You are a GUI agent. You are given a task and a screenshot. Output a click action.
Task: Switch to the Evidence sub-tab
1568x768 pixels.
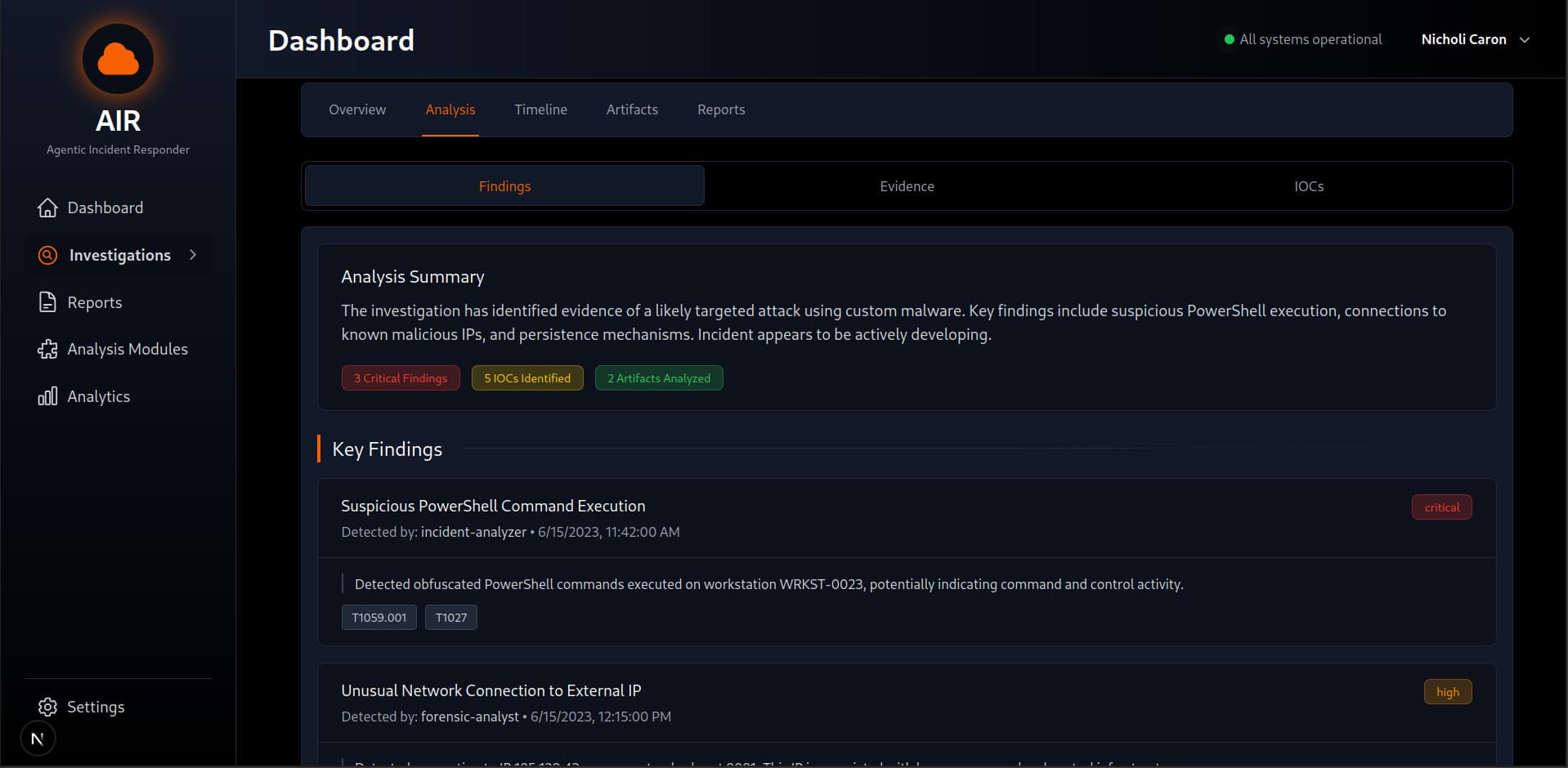[907, 186]
